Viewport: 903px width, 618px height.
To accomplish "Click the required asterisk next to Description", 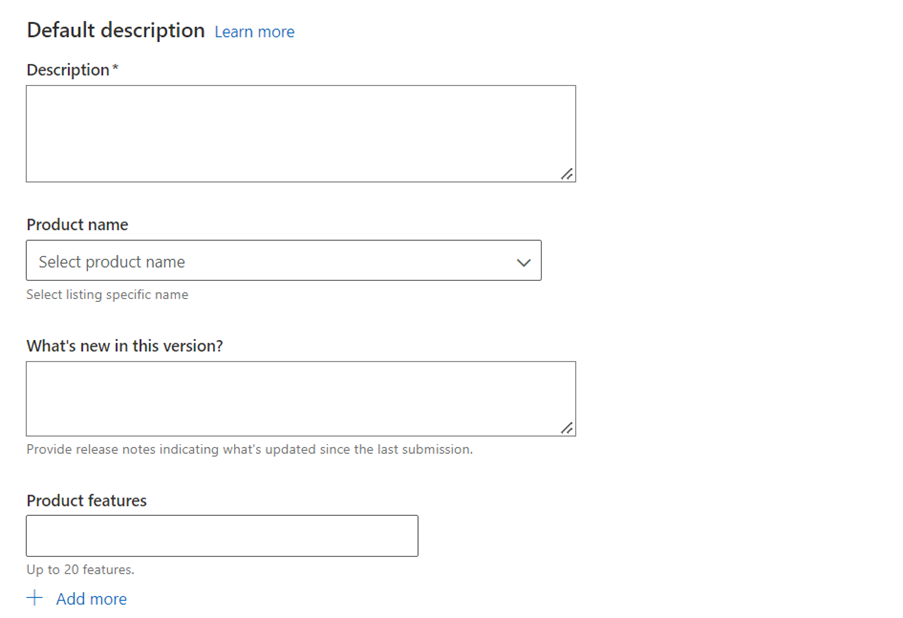I will tap(115, 67).
